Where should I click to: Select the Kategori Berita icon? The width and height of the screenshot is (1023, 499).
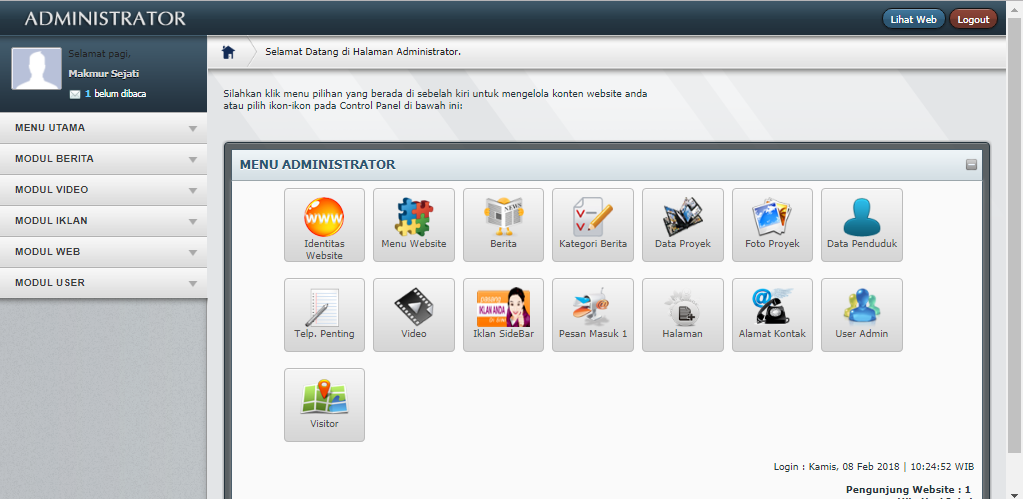pos(593,224)
